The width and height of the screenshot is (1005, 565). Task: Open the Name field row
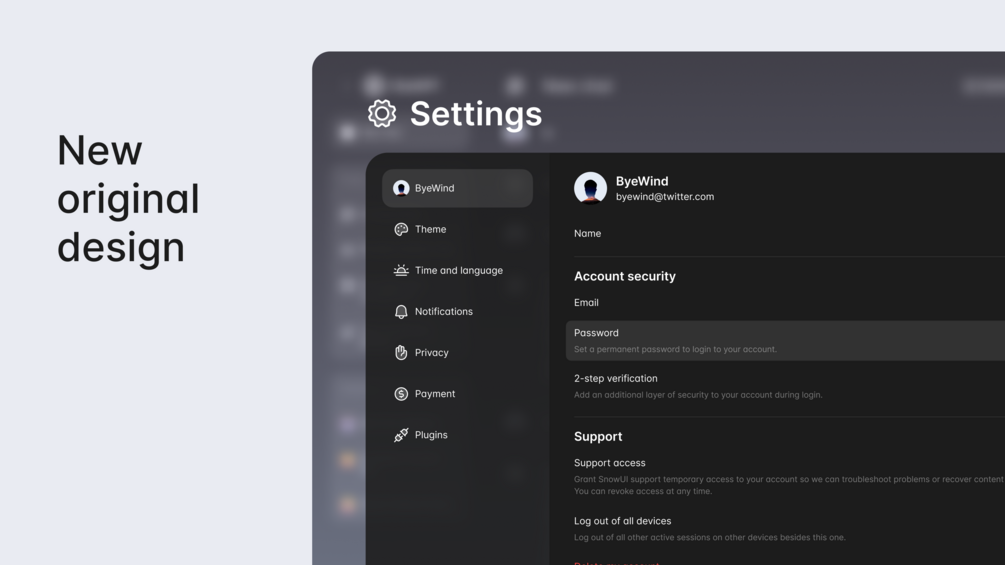(588, 233)
